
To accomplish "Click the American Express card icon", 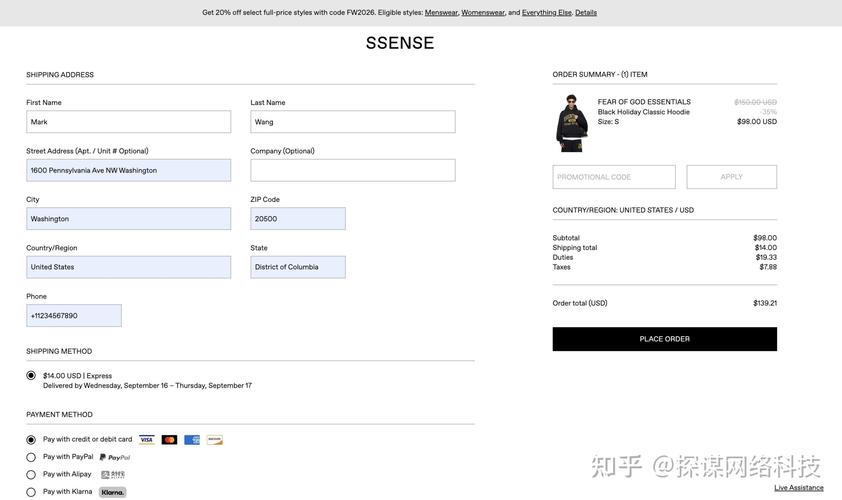I will coord(192,440).
